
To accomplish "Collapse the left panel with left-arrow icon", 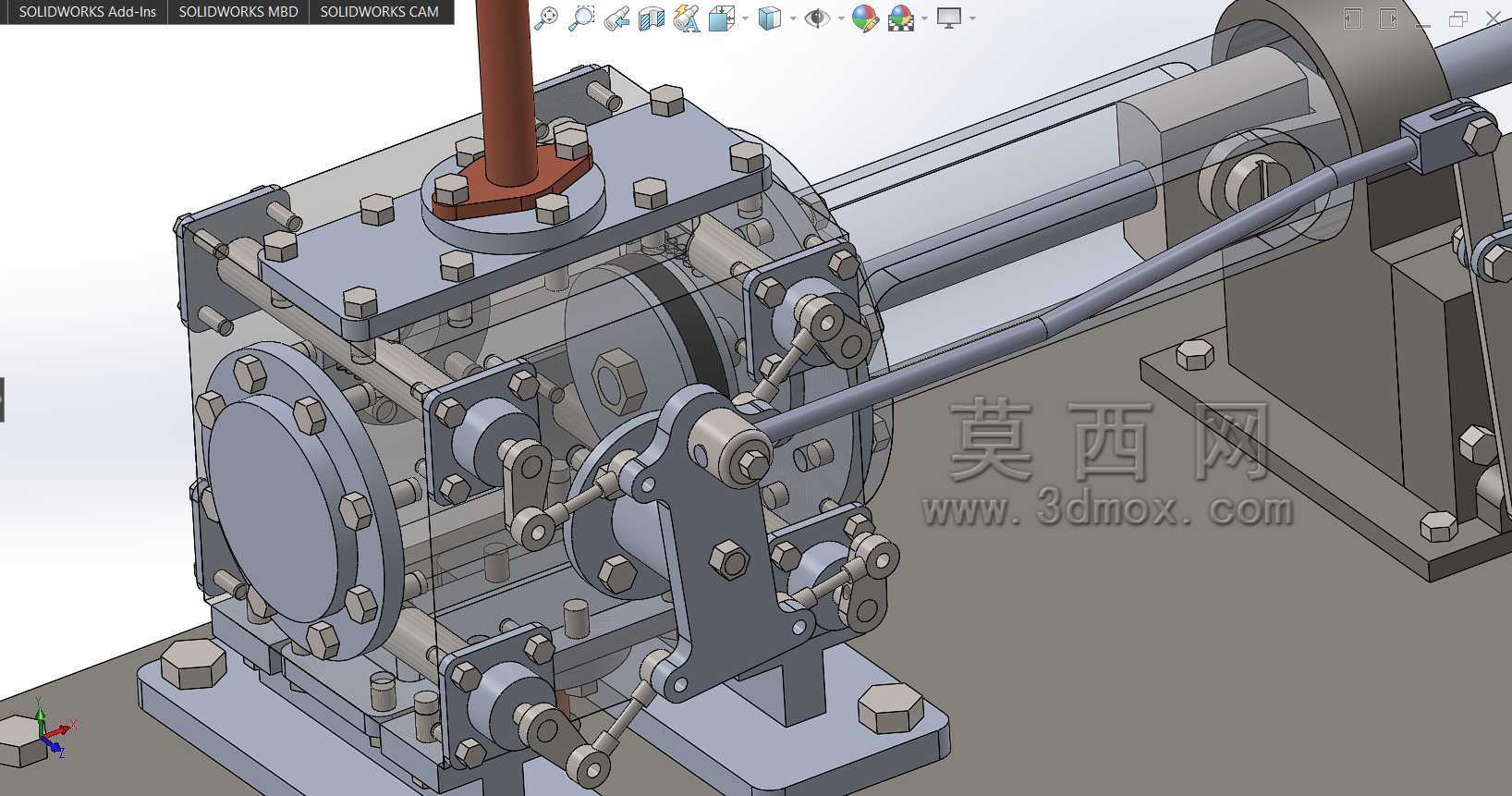I will [x=1353, y=18].
